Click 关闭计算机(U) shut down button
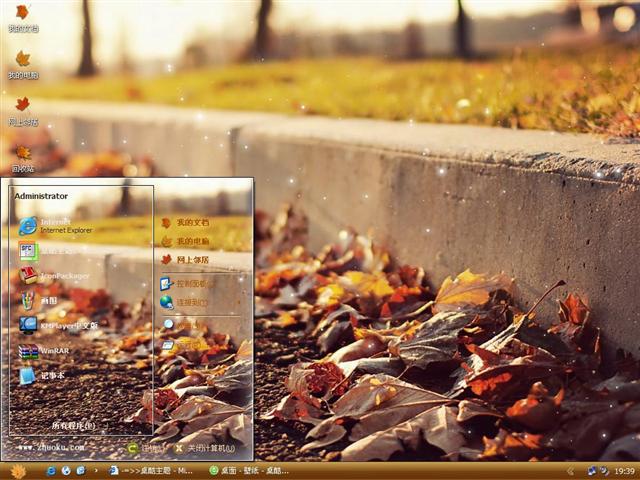Viewport: 640px width, 480px height. (205, 449)
